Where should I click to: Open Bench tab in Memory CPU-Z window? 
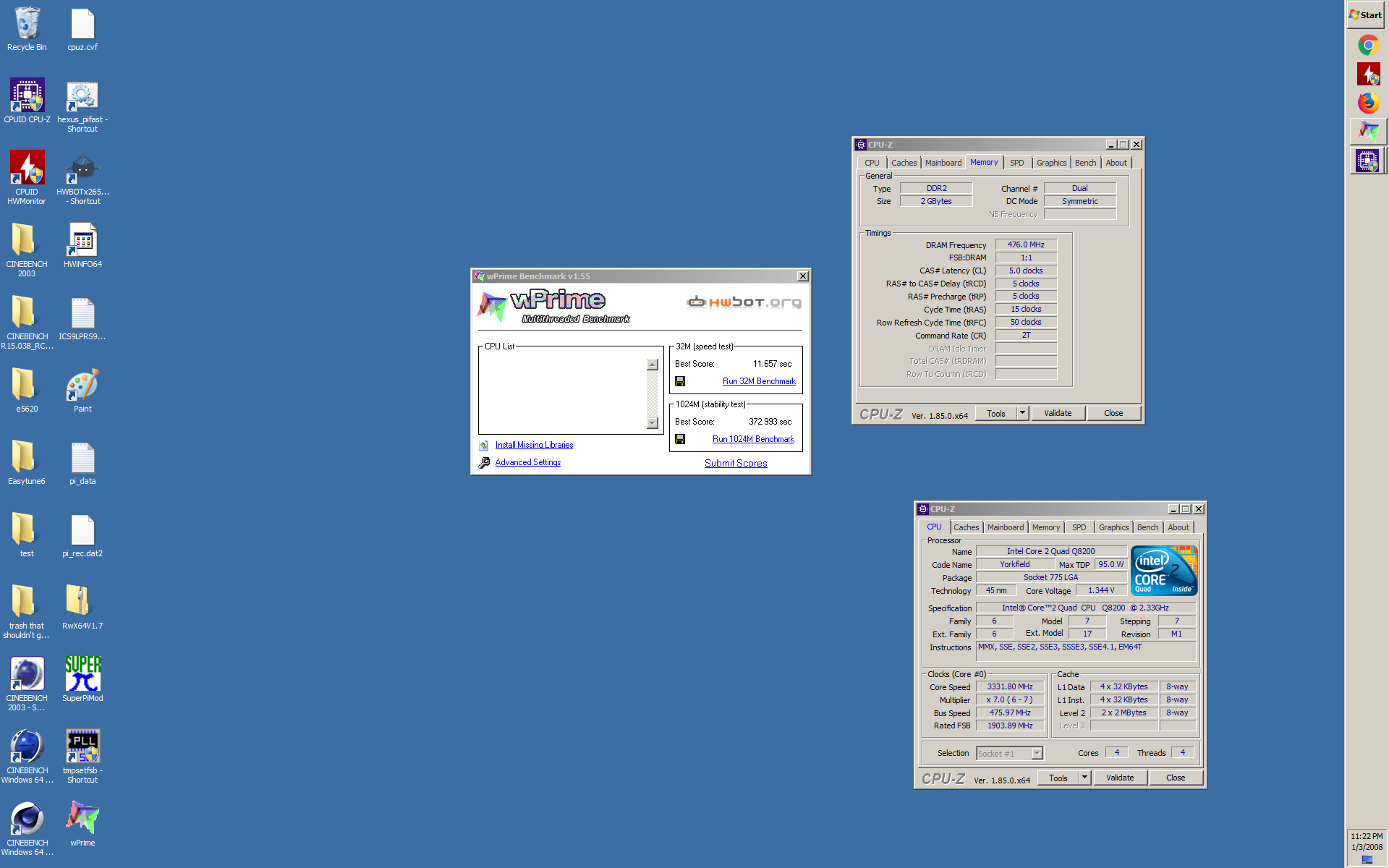pos(1085,163)
